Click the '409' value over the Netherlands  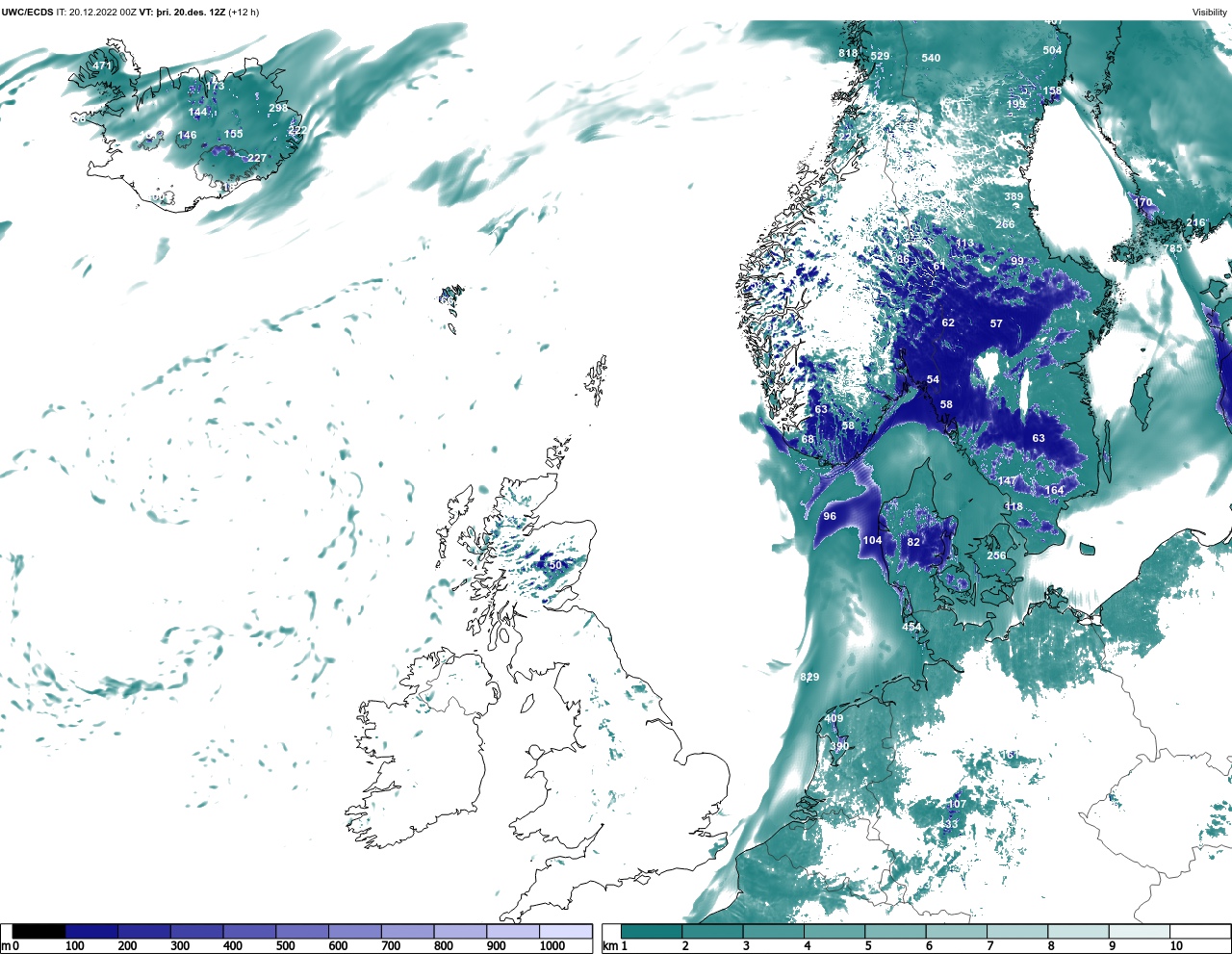[834, 718]
